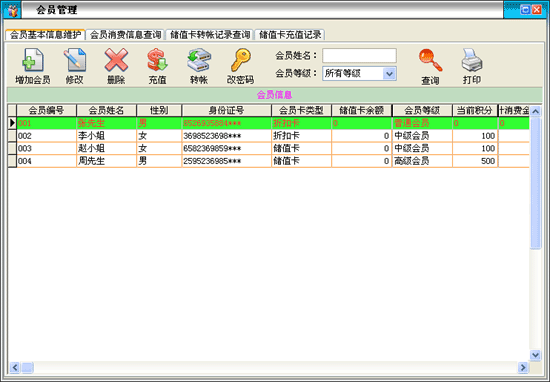Click the 查询 magnifier search icon
The image size is (550, 382).
tap(430, 60)
